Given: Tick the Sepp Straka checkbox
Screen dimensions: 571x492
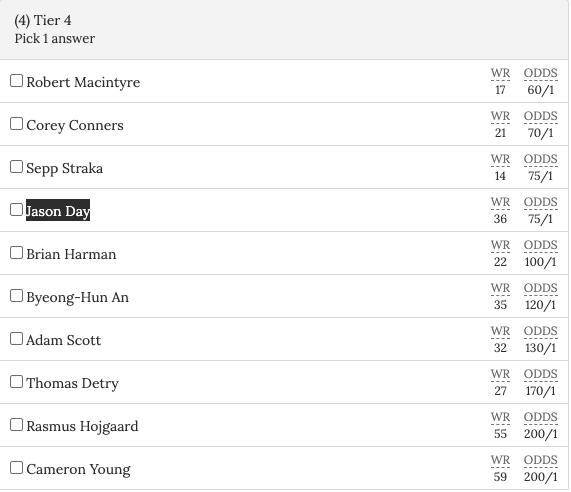Looking at the screenshot, I should 16,167.
